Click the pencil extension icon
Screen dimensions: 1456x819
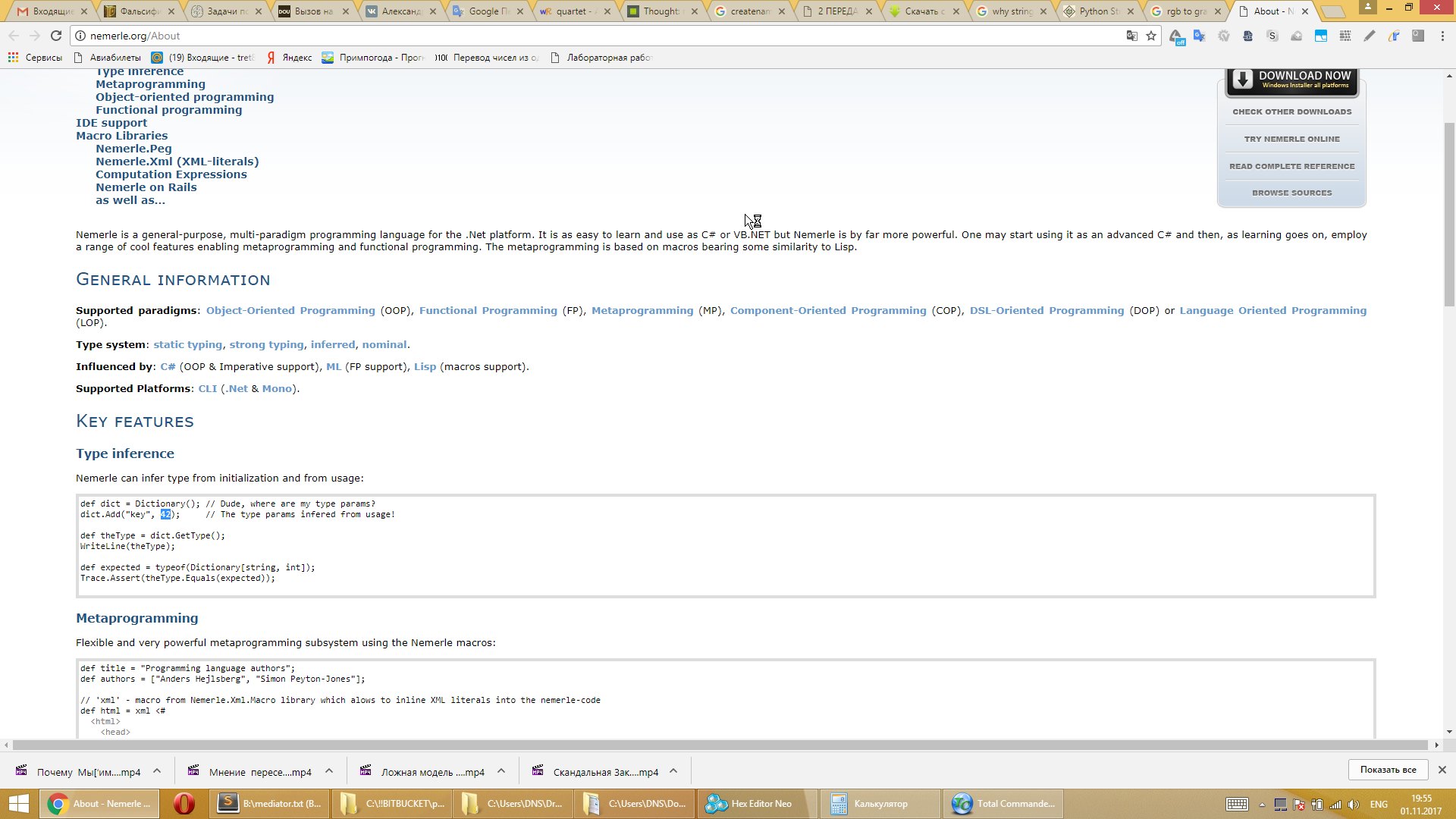pyautogui.click(x=1369, y=36)
